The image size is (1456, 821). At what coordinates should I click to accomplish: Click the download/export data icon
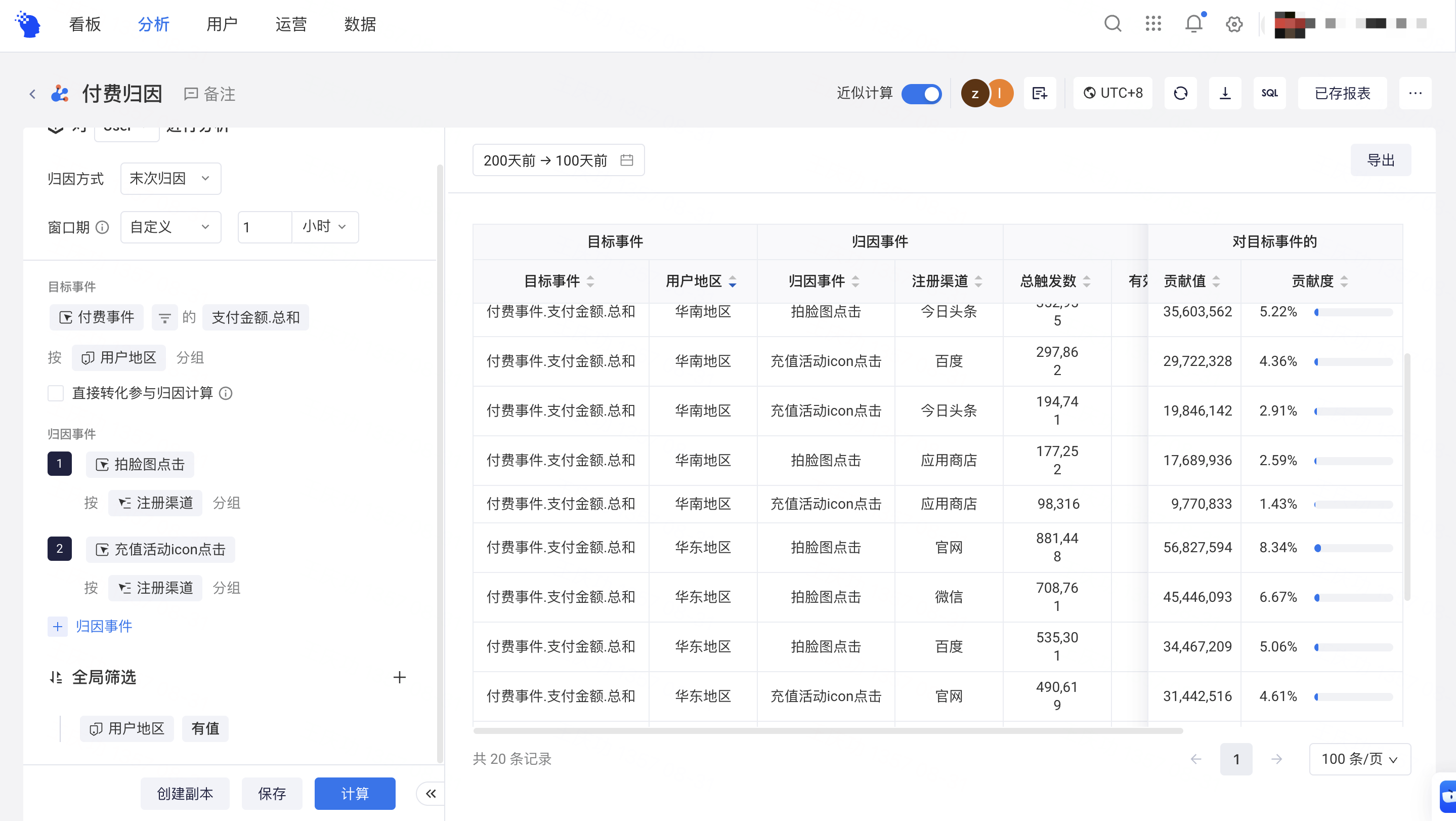click(x=1225, y=93)
